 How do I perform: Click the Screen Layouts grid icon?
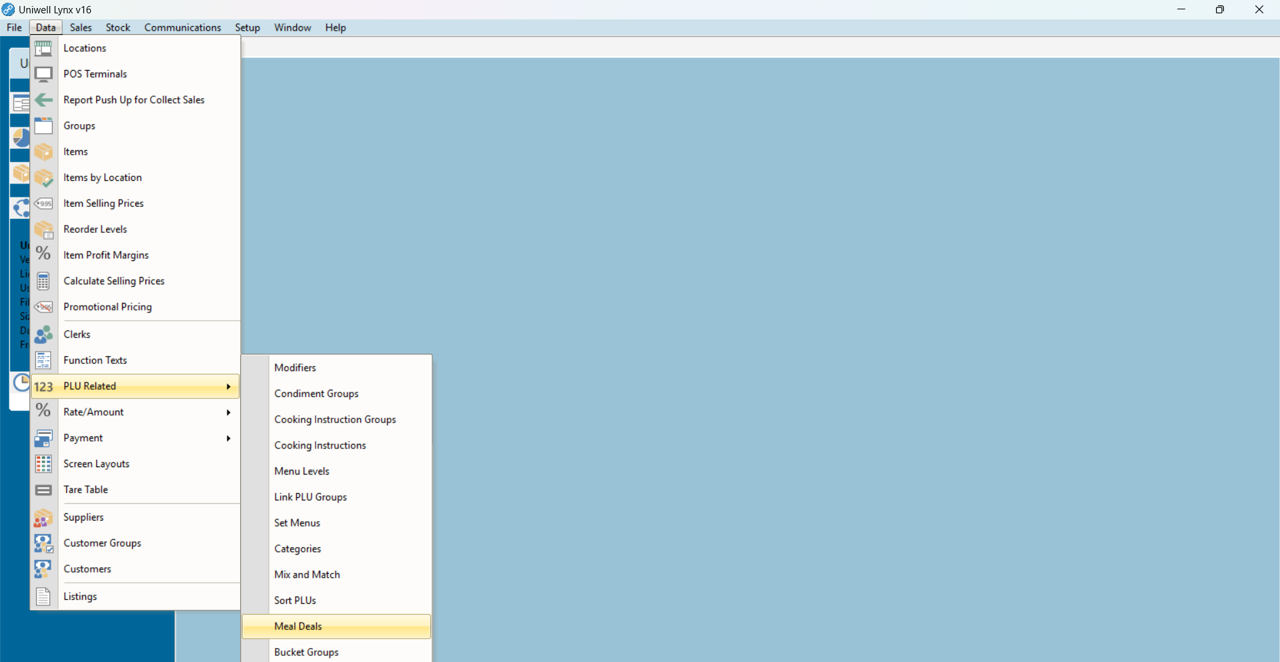point(43,464)
